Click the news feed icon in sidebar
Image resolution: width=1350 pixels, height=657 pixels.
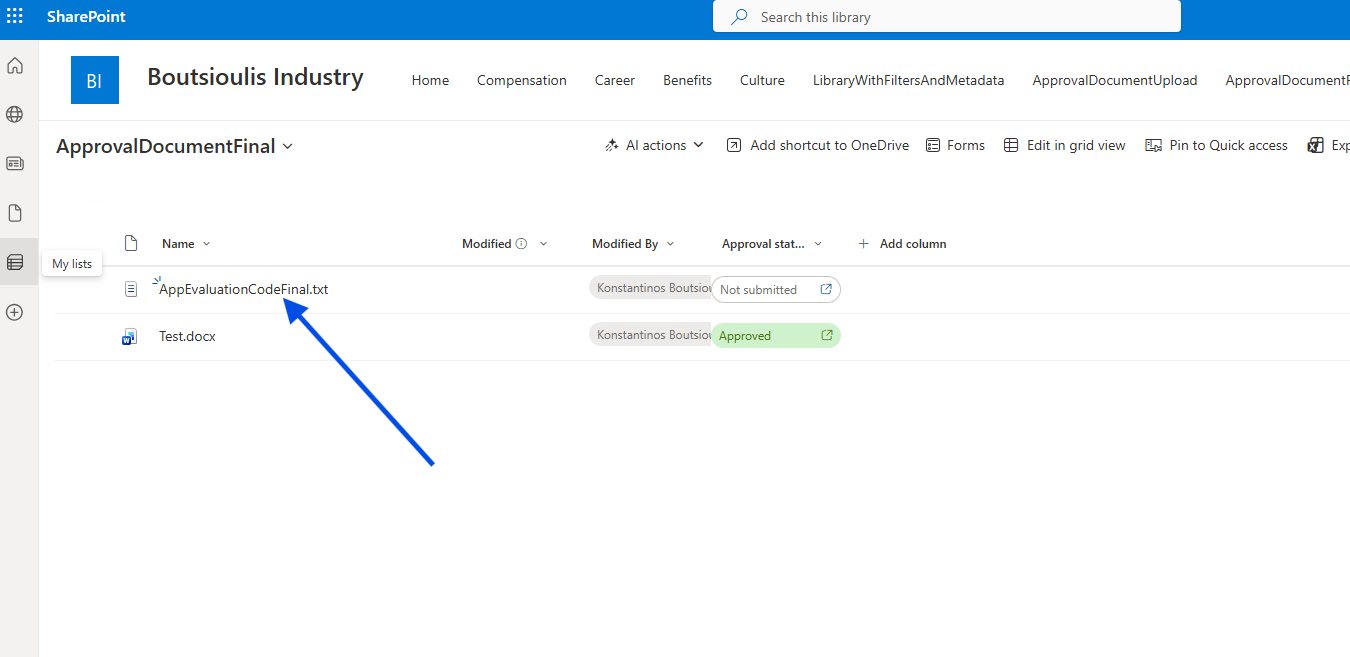coord(15,163)
